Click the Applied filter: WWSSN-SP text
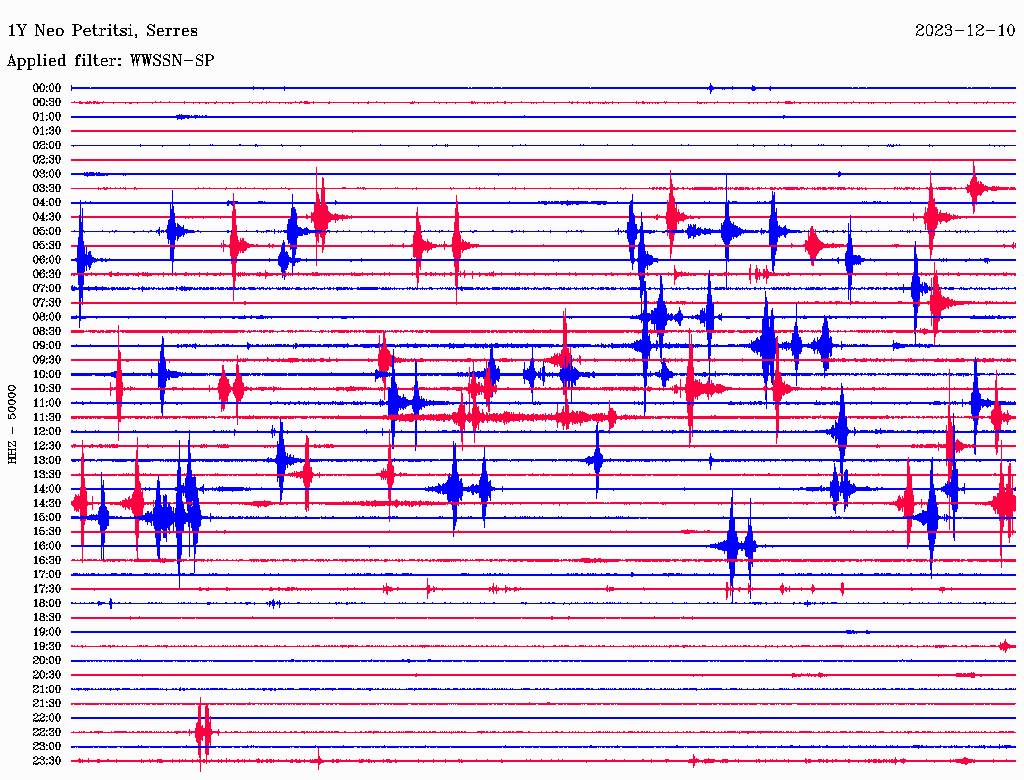The image size is (1024, 780). 110,61
